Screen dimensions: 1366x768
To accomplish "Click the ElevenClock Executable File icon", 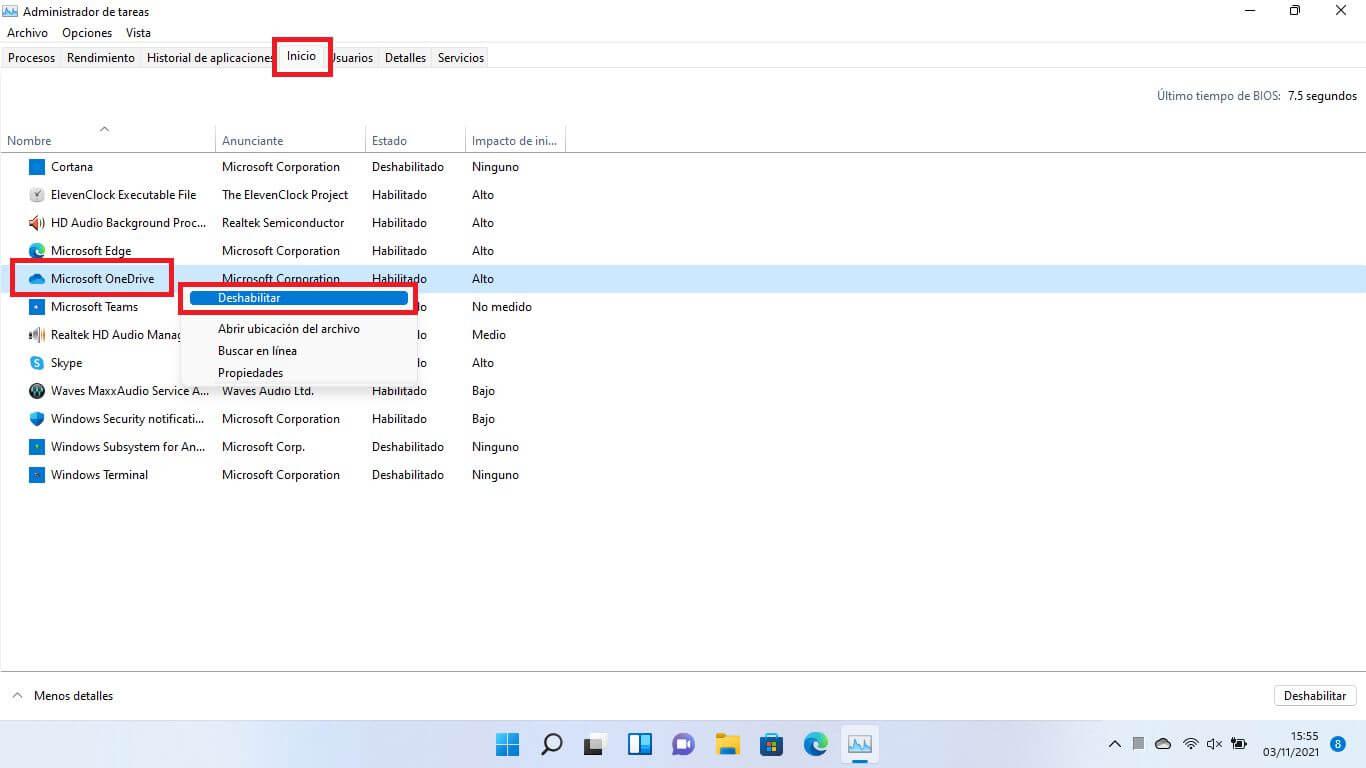I will click(x=37, y=195).
